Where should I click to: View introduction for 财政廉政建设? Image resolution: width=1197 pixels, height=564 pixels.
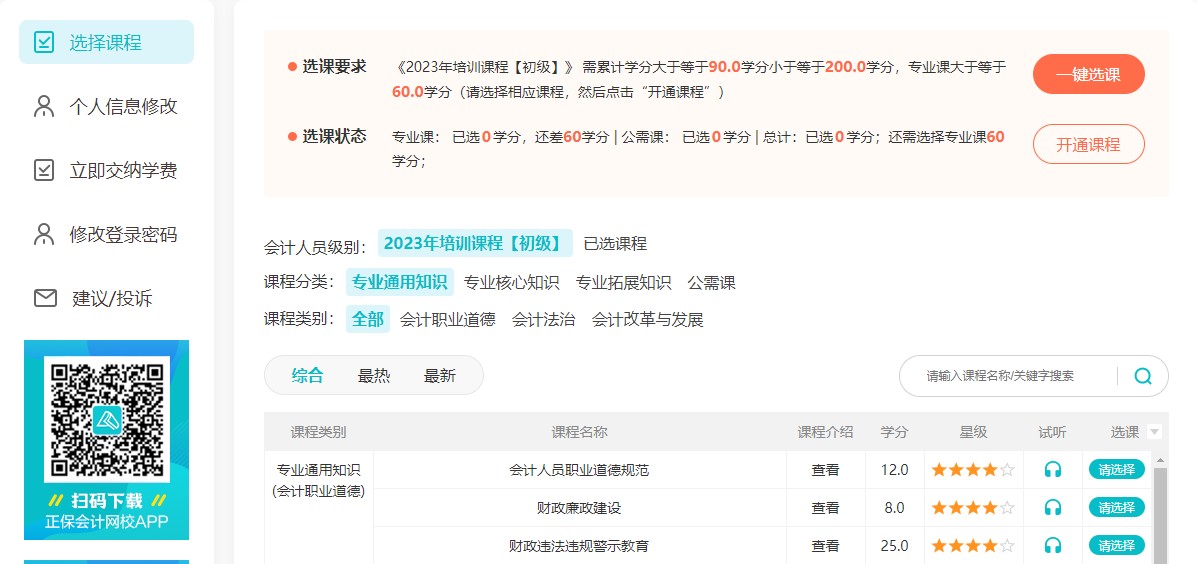pyautogui.click(x=825, y=508)
